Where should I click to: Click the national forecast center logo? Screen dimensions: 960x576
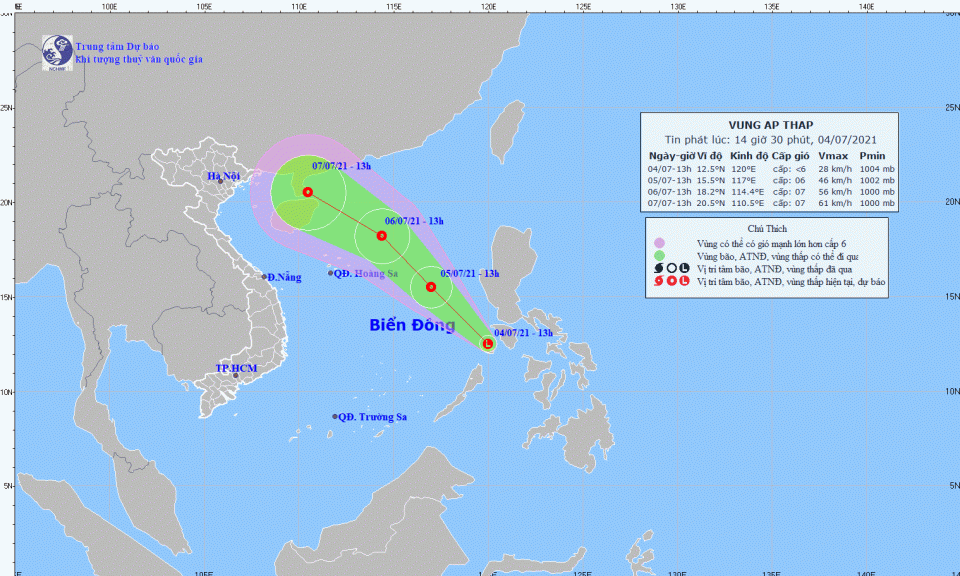click(56, 53)
